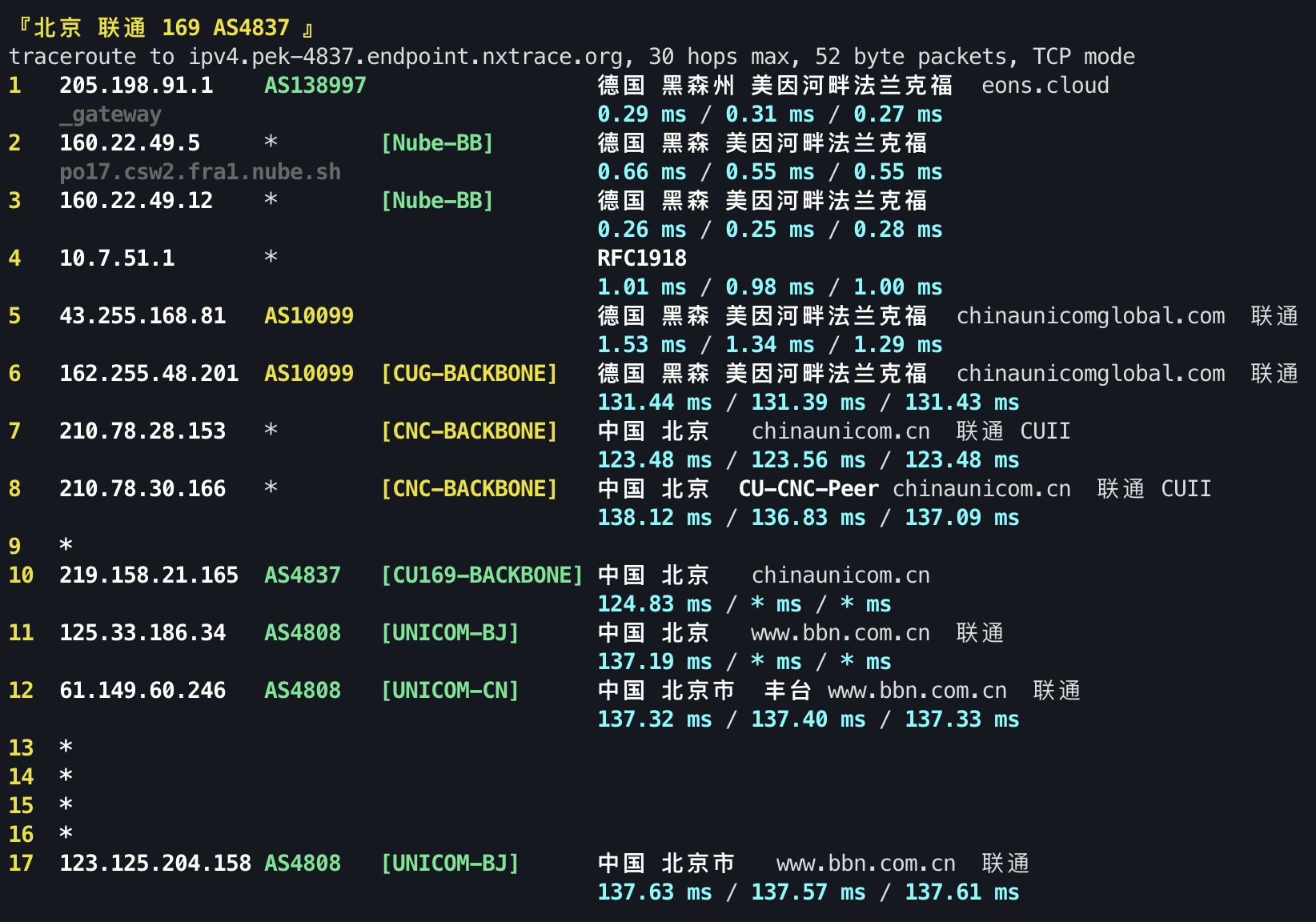
Task: Click AS10099 on hop 5
Action: [308, 315]
